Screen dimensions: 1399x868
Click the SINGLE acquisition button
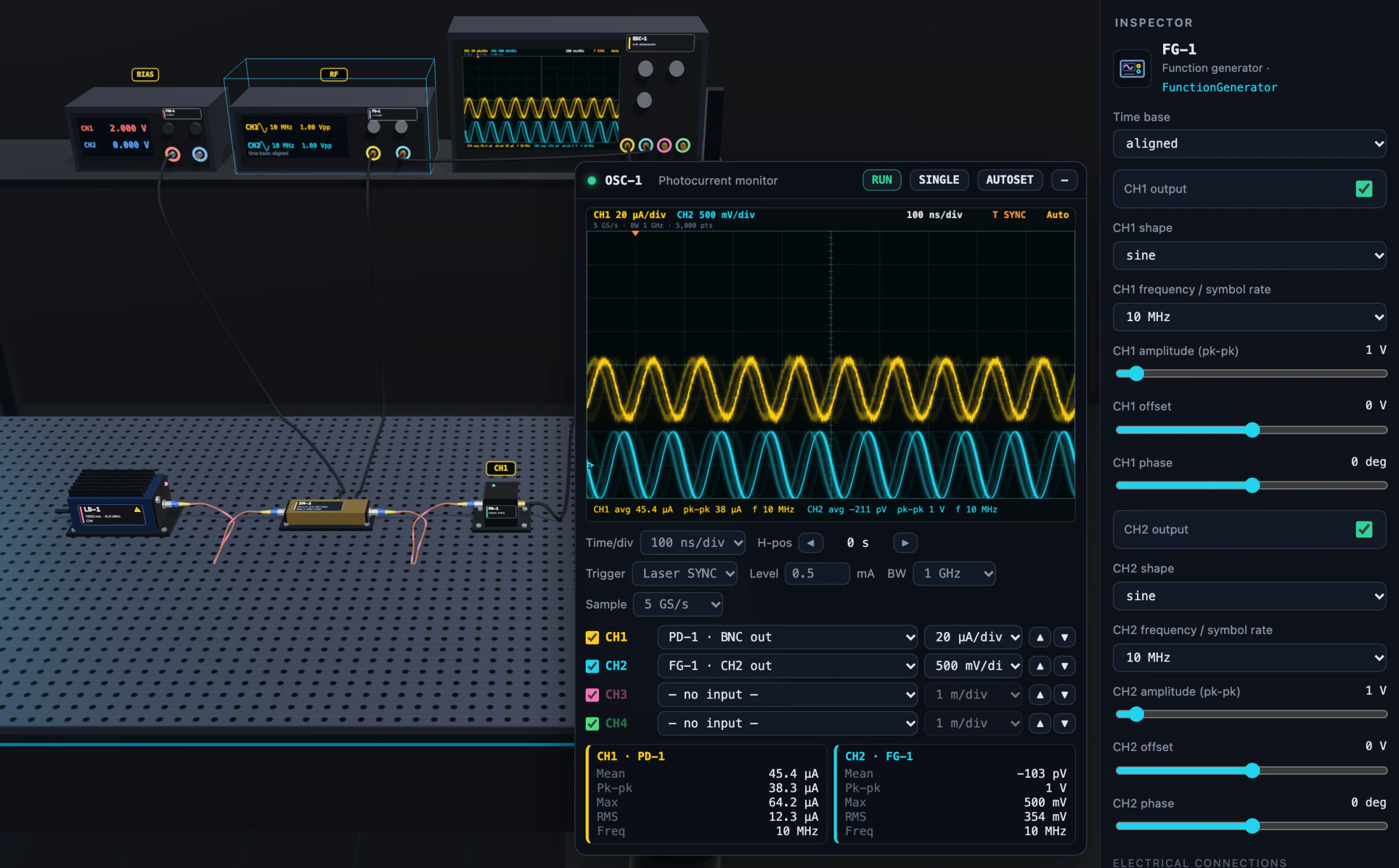pyautogui.click(x=939, y=180)
